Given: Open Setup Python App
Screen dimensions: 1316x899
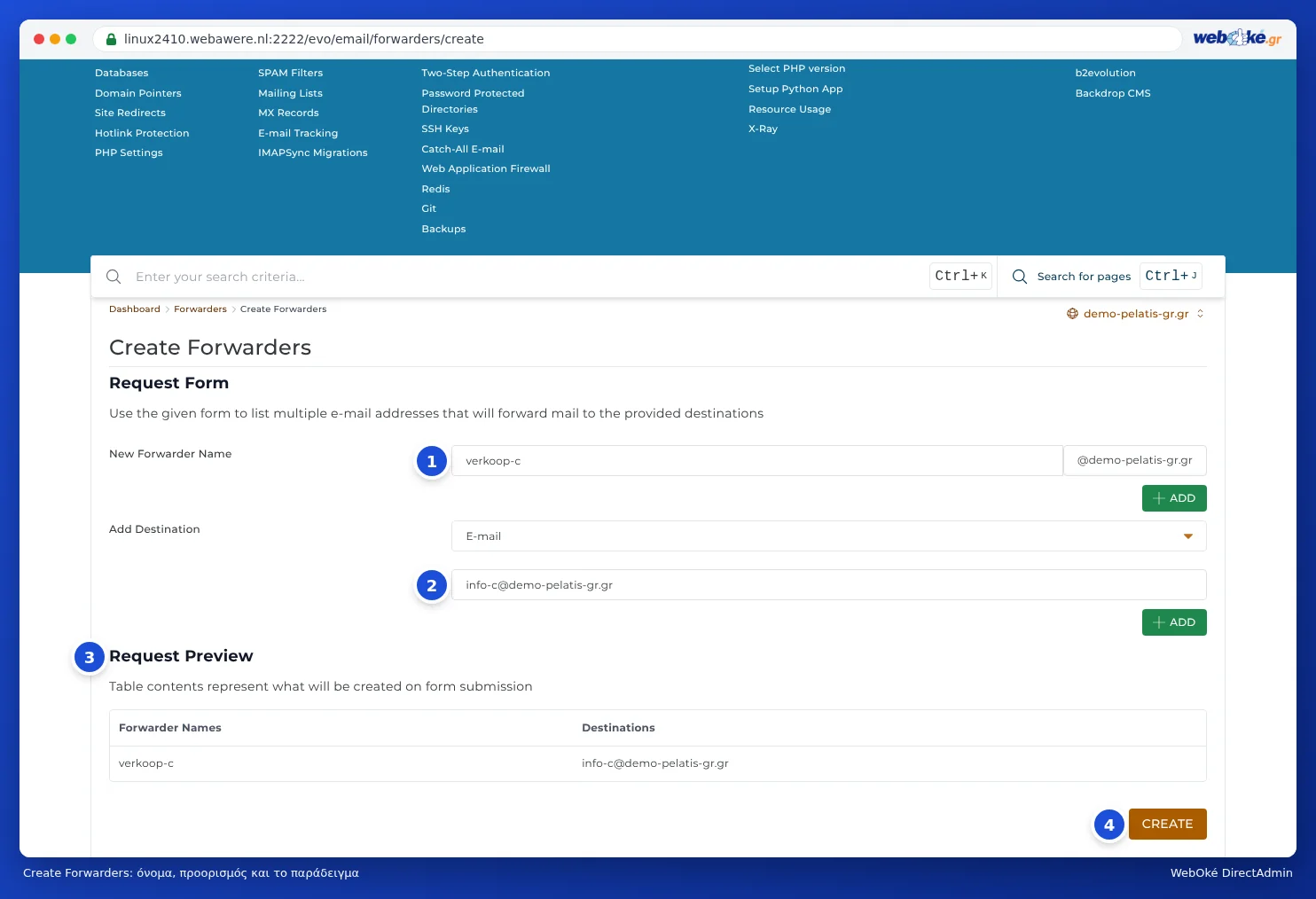Looking at the screenshot, I should tap(795, 89).
